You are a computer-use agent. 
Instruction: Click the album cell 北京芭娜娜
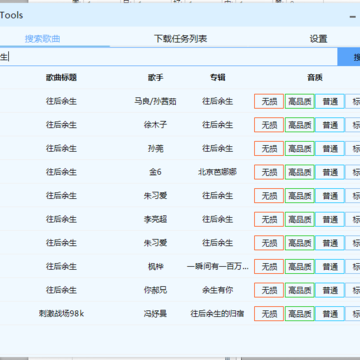[x=217, y=172]
